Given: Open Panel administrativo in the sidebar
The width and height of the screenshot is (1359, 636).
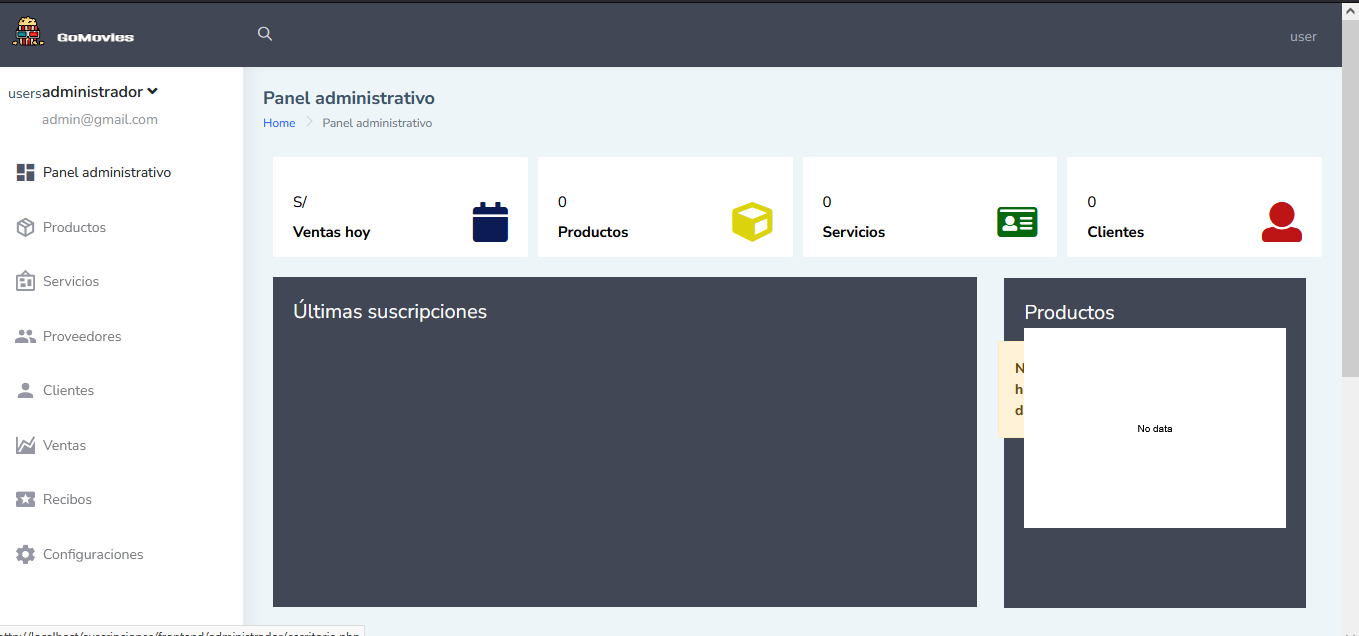Looking at the screenshot, I should (106, 173).
